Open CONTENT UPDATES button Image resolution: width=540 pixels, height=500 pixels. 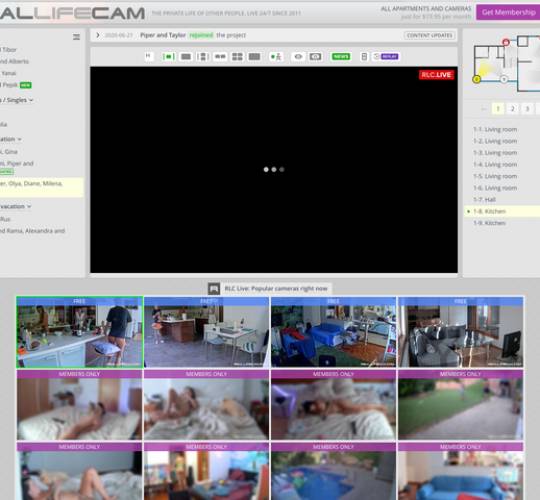tap(429, 35)
